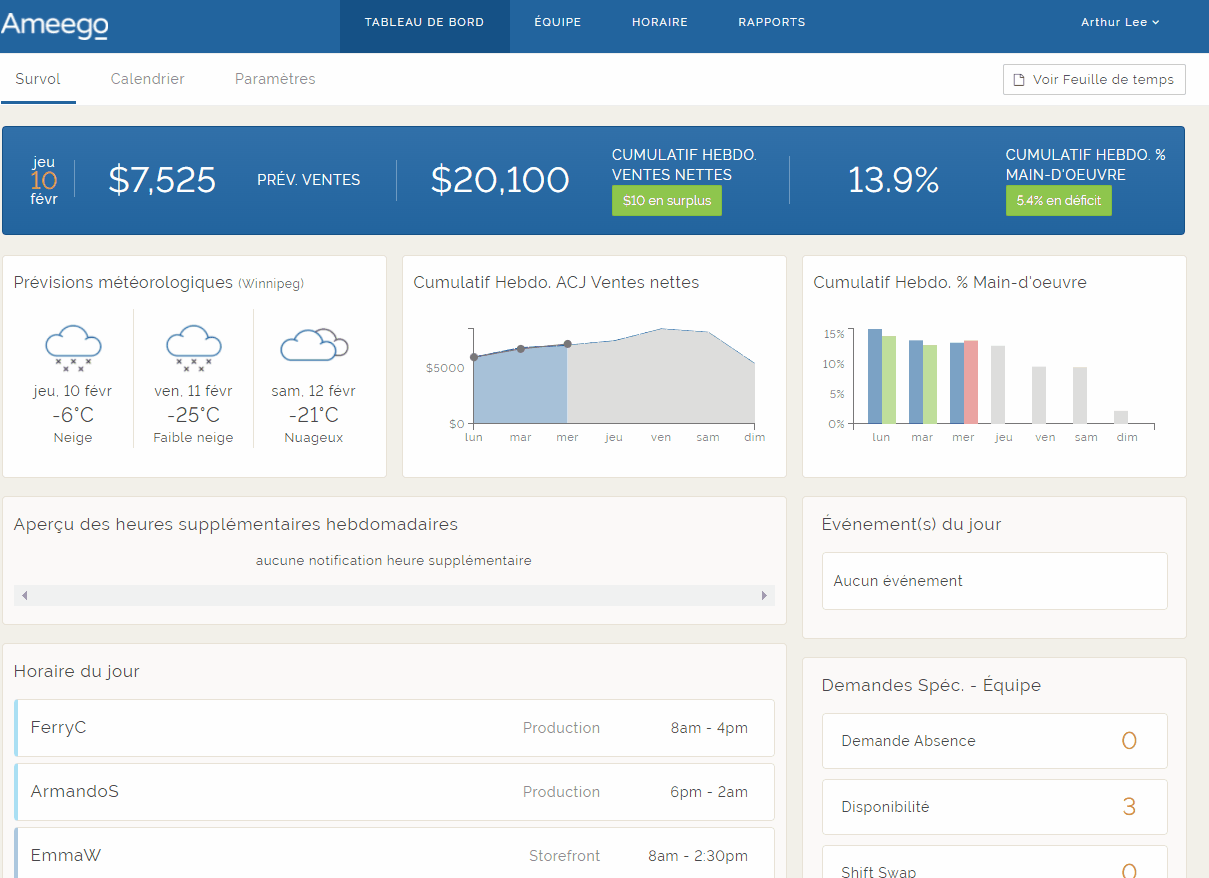
Task: Click the 5.4% en déficit badge
Action: (x=1058, y=200)
